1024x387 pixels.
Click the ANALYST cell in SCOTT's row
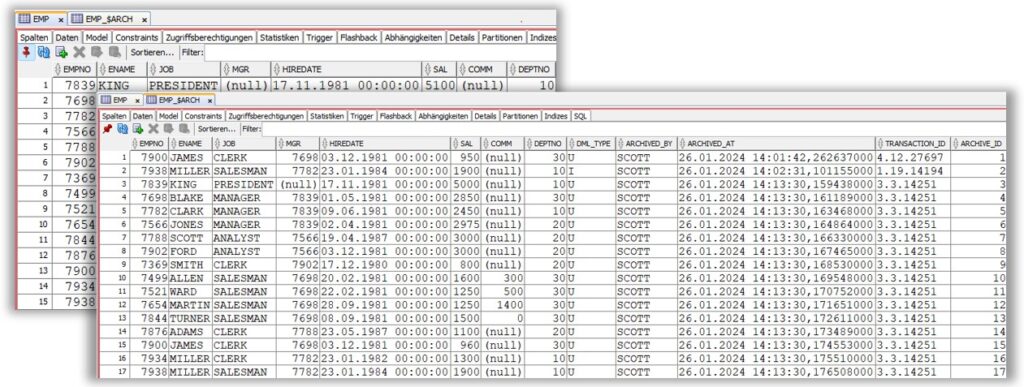point(244,238)
